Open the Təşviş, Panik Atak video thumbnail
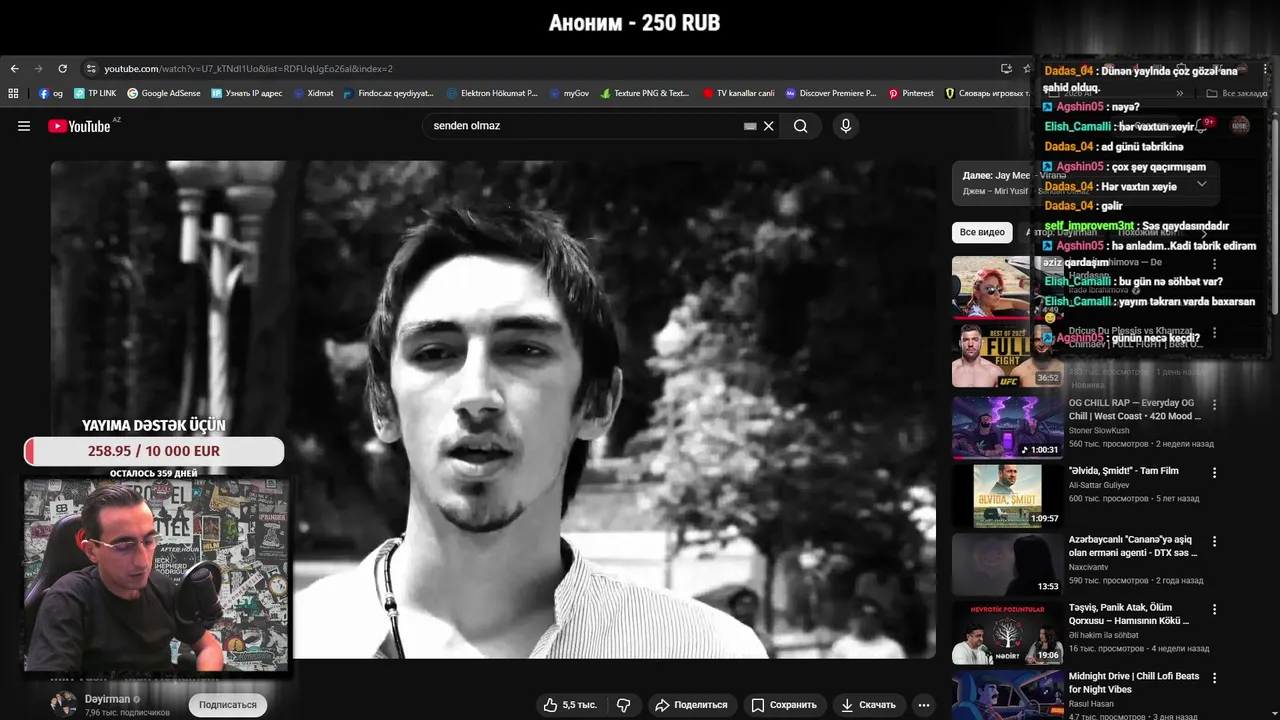 [1007, 633]
